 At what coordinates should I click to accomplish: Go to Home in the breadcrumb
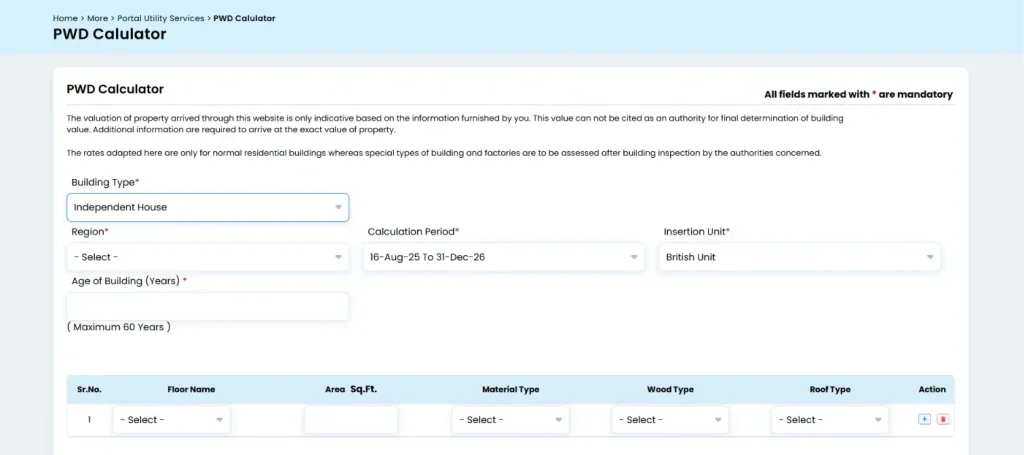coord(65,18)
